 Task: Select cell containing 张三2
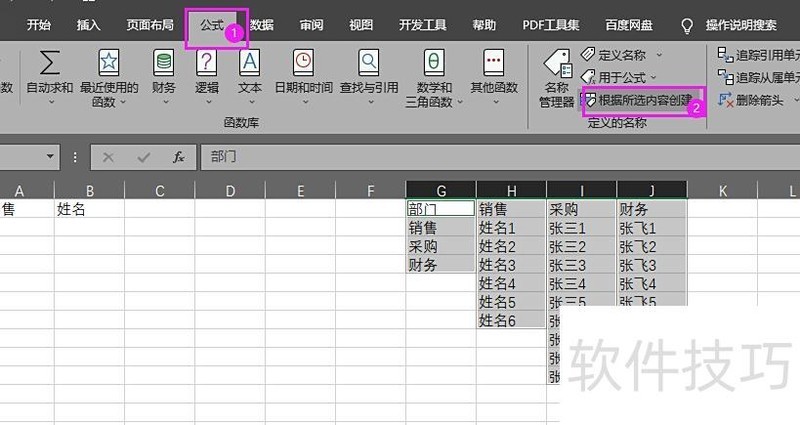(582, 246)
